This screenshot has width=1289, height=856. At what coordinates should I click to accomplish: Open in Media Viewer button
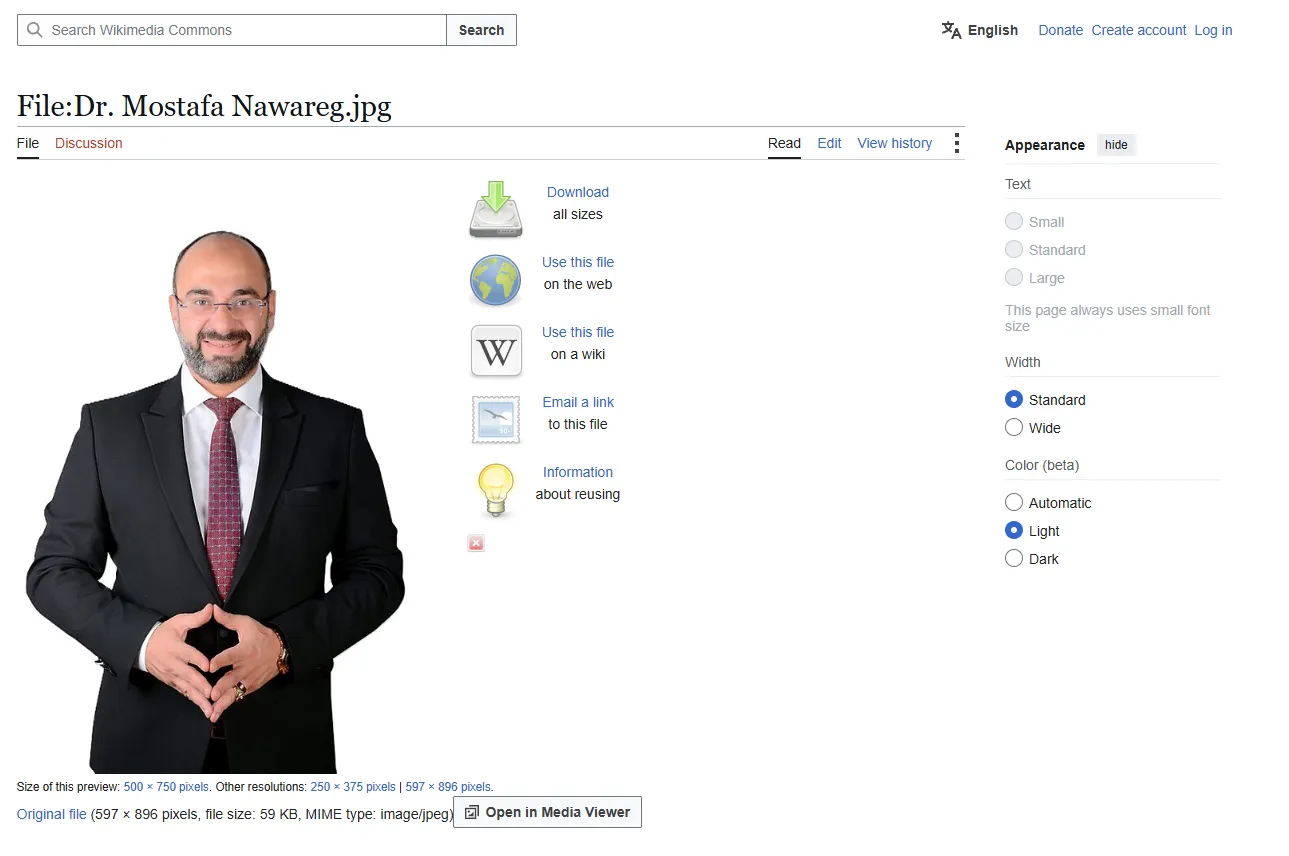pos(547,812)
